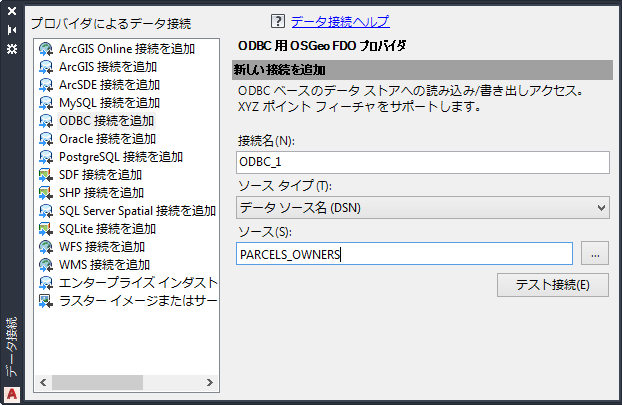Viewport: 622px width, 405px height.
Task: Click the ArcGIS Online connection icon
Action: (x=46, y=49)
